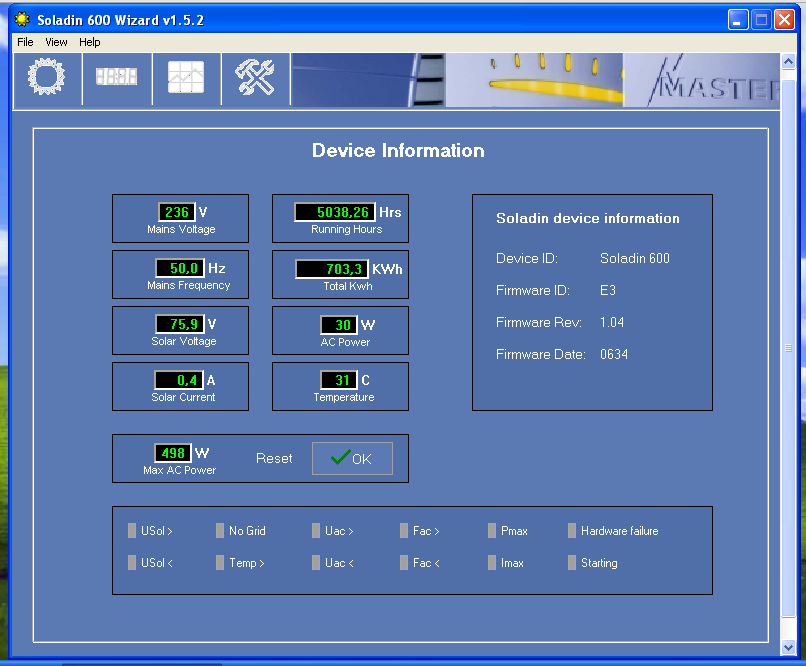806x666 pixels.
Task: Open the View menu
Action: [x=56, y=42]
